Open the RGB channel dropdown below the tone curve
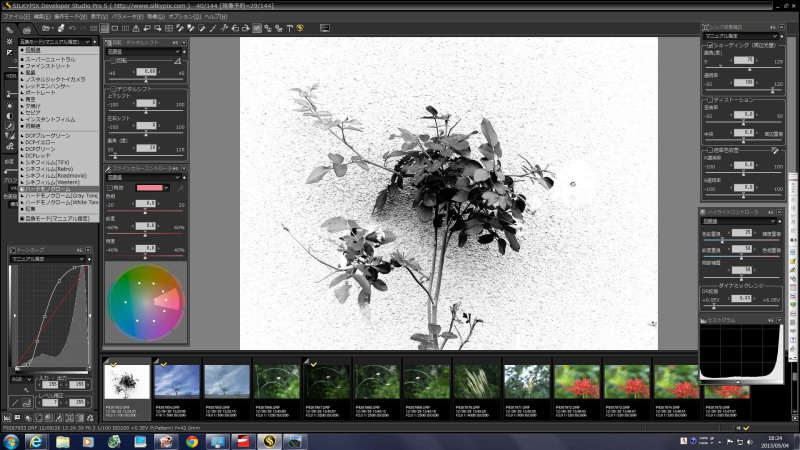The height and width of the screenshot is (450, 800). 21,380
